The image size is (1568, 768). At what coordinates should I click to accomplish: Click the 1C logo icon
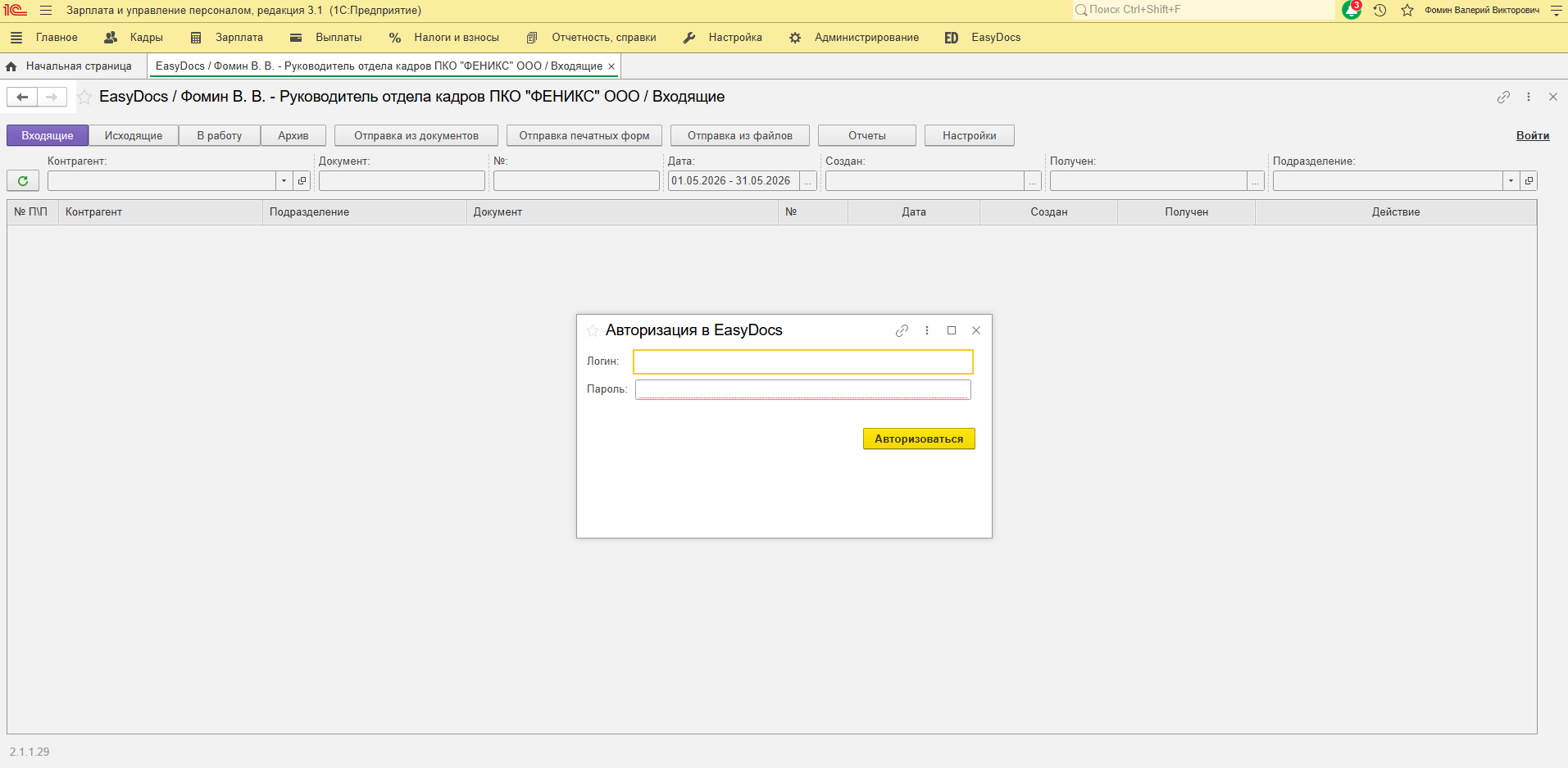[16, 11]
